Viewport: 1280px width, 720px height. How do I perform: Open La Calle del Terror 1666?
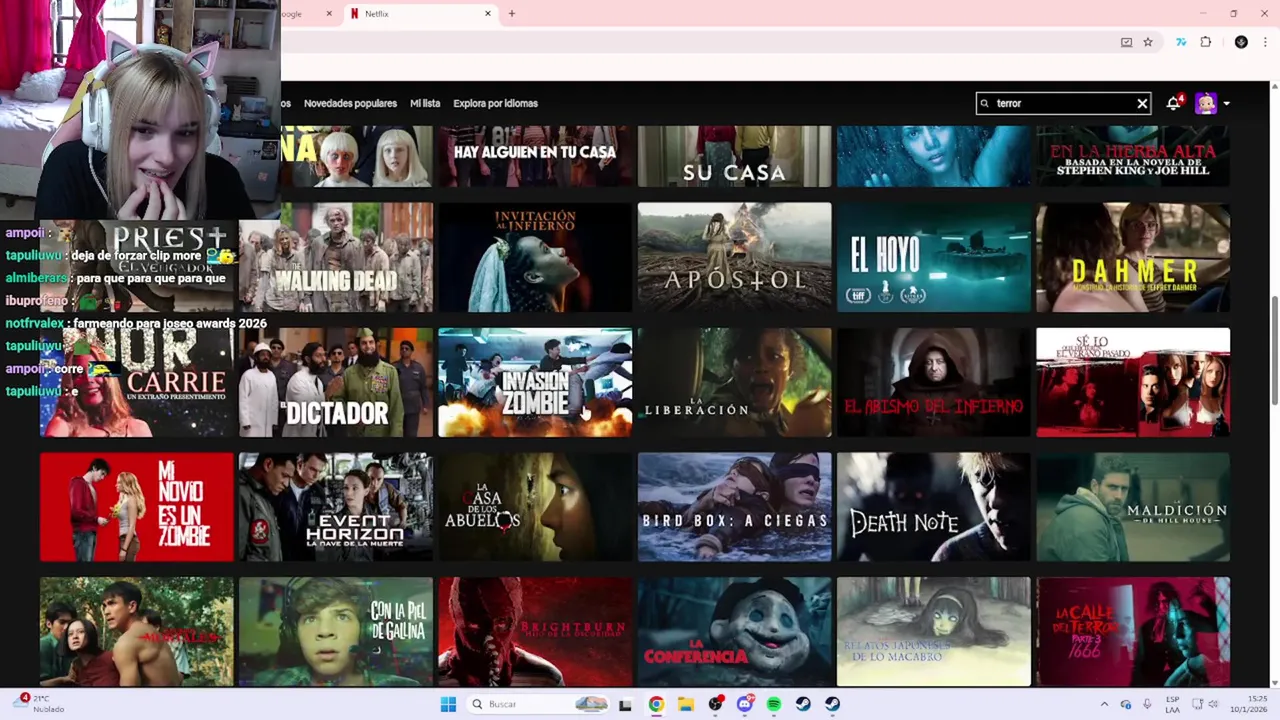tap(1133, 632)
